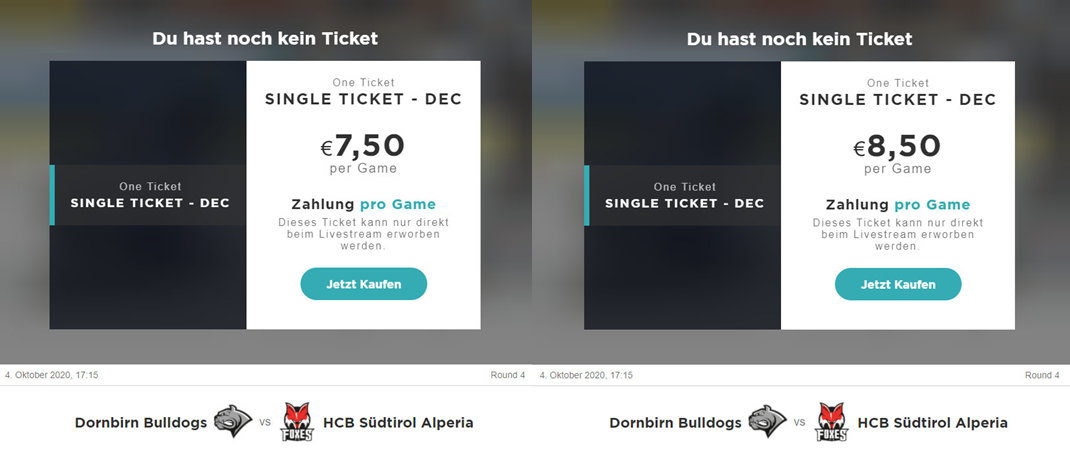Click the Dornbirn Bulldogs logo in the left panel
The image size is (1070, 449).
[x=232, y=422]
